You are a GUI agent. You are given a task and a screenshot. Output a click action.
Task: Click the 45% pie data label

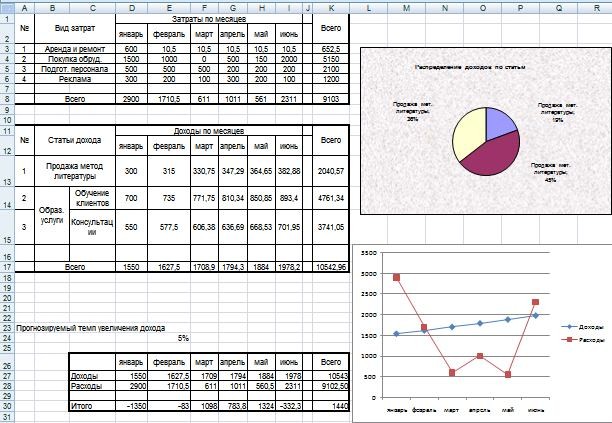coord(550,172)
